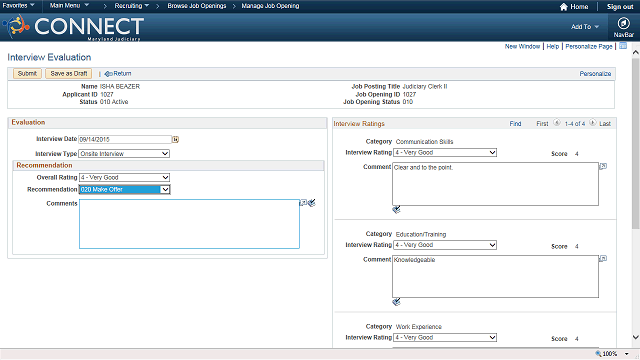The height and width of the screenshot is (360, 640).
Task: Expand the Education/Training comment in popup
Action: [x=603, y=258]
